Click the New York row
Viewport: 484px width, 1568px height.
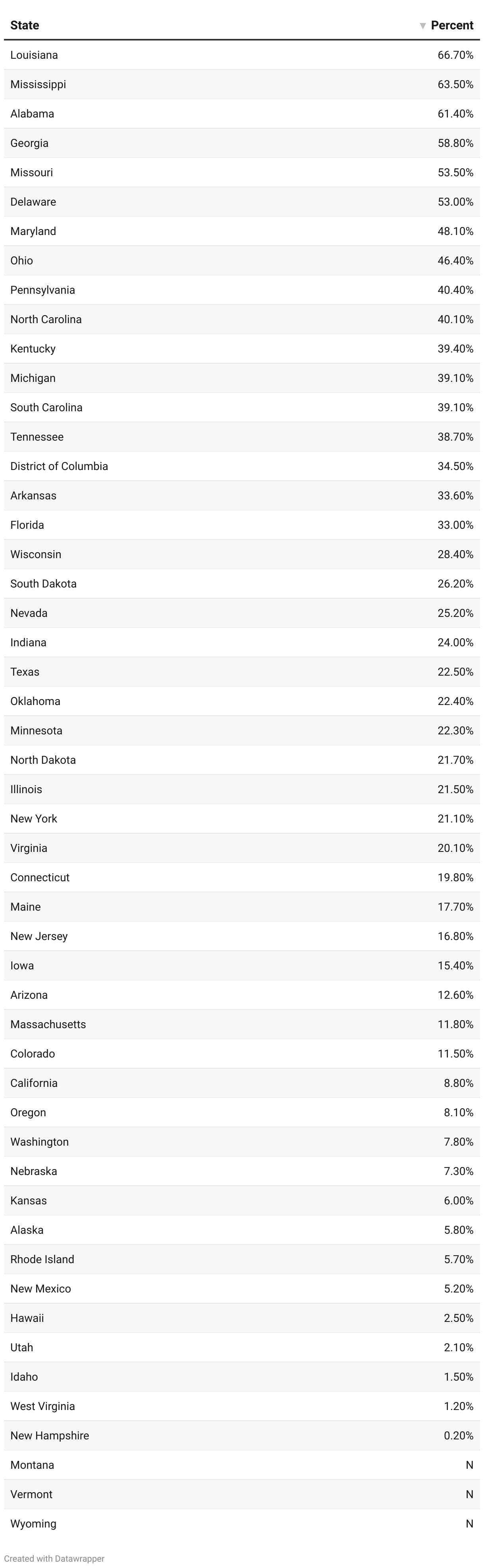tap(242, 819)
